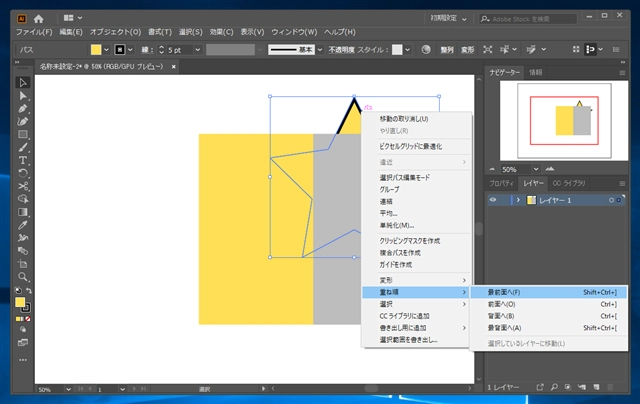The width and height of the screenshot is (640, 404).
Task: Open the オブジェクト(O) menu
Action: coord(115,32)
